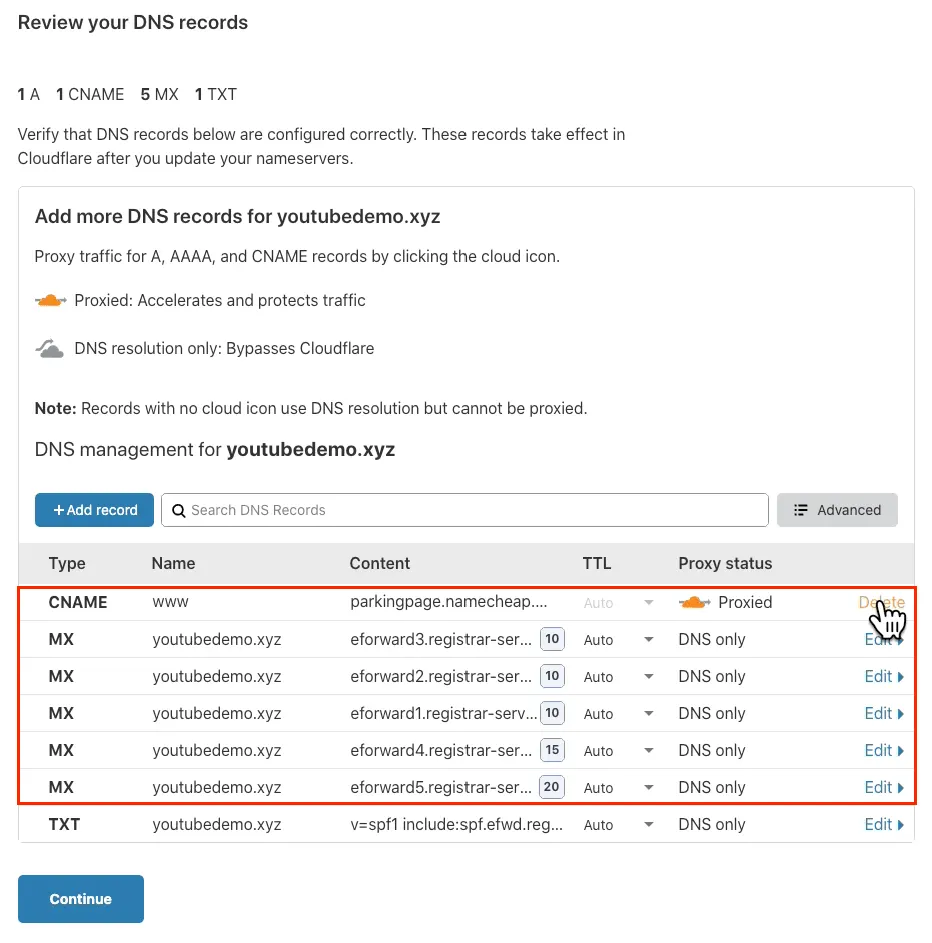Screen dimensions: 932x943
Task: Open TTL dropdown for the TXT row
Action: (648, 825)
